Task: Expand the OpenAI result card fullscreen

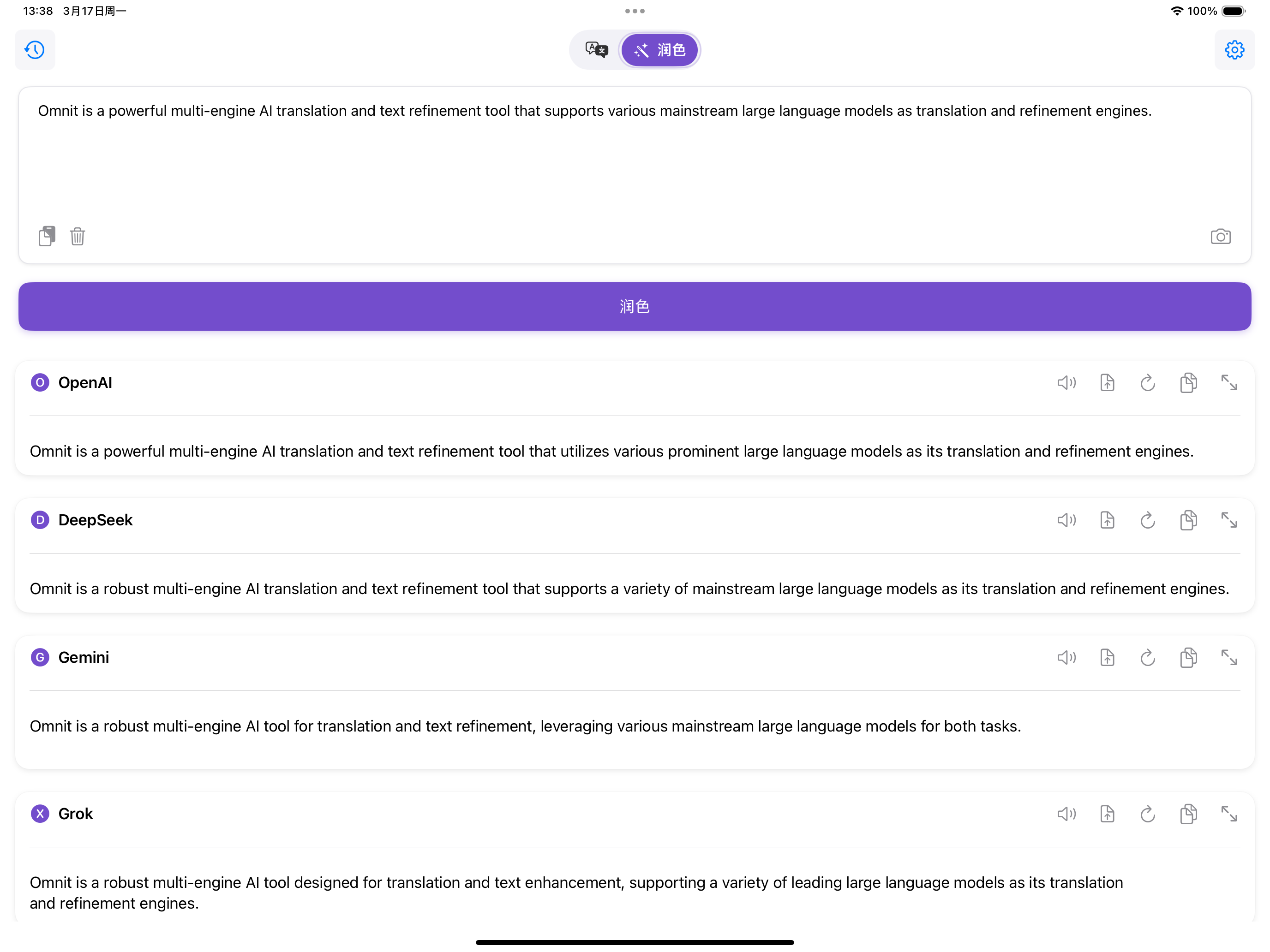Action: coord(1228,383)
